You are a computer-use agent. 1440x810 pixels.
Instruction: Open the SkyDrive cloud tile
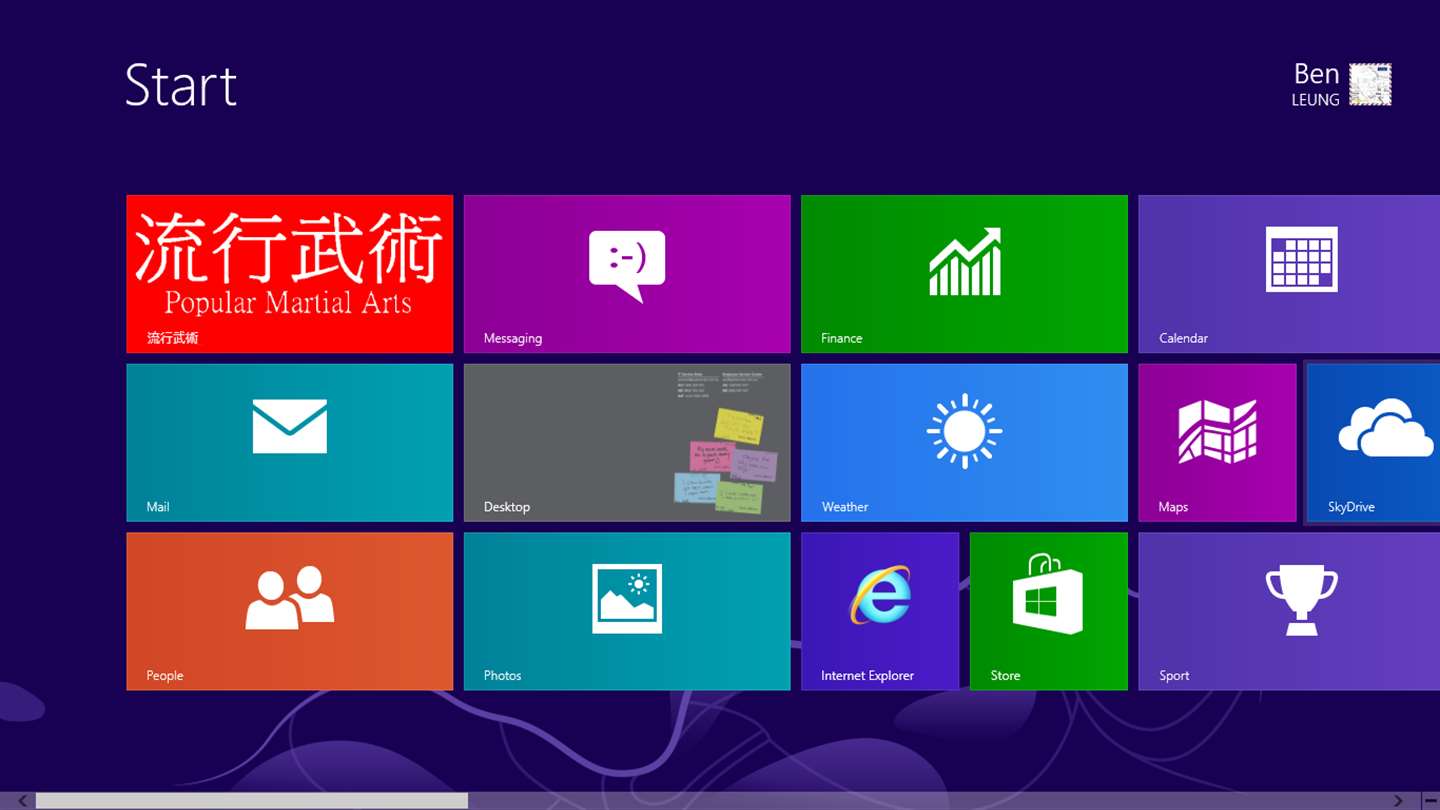pyautogui.click(x=1373, y=443)
